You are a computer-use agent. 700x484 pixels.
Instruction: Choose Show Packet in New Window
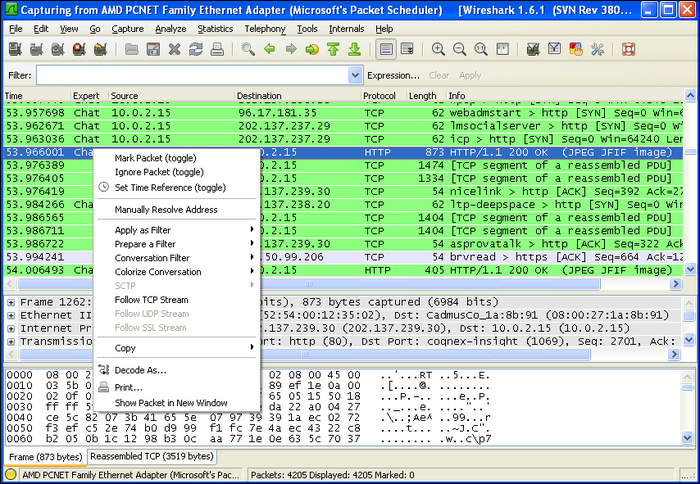tap(176, 403)
